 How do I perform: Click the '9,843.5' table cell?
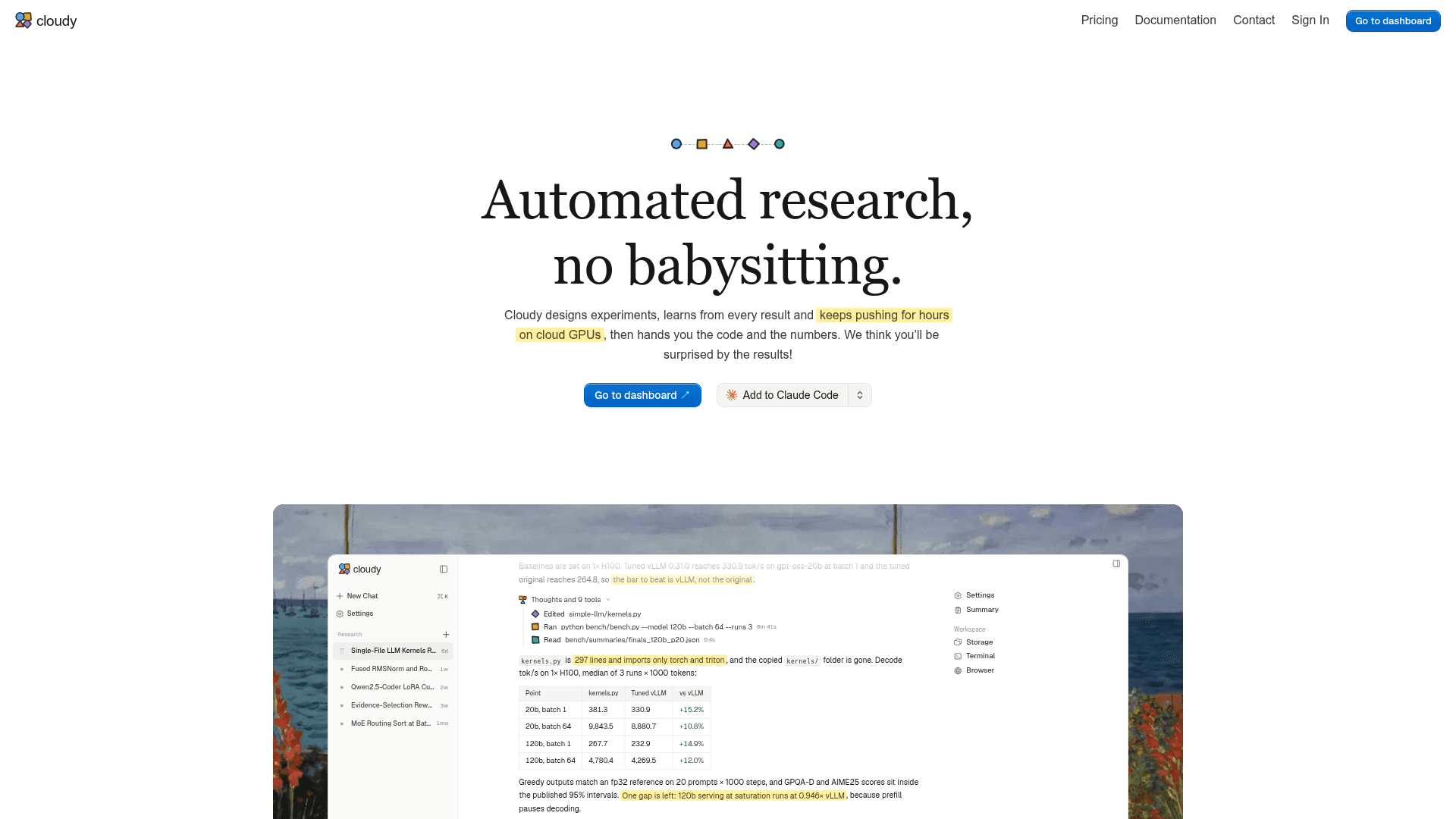603,726
